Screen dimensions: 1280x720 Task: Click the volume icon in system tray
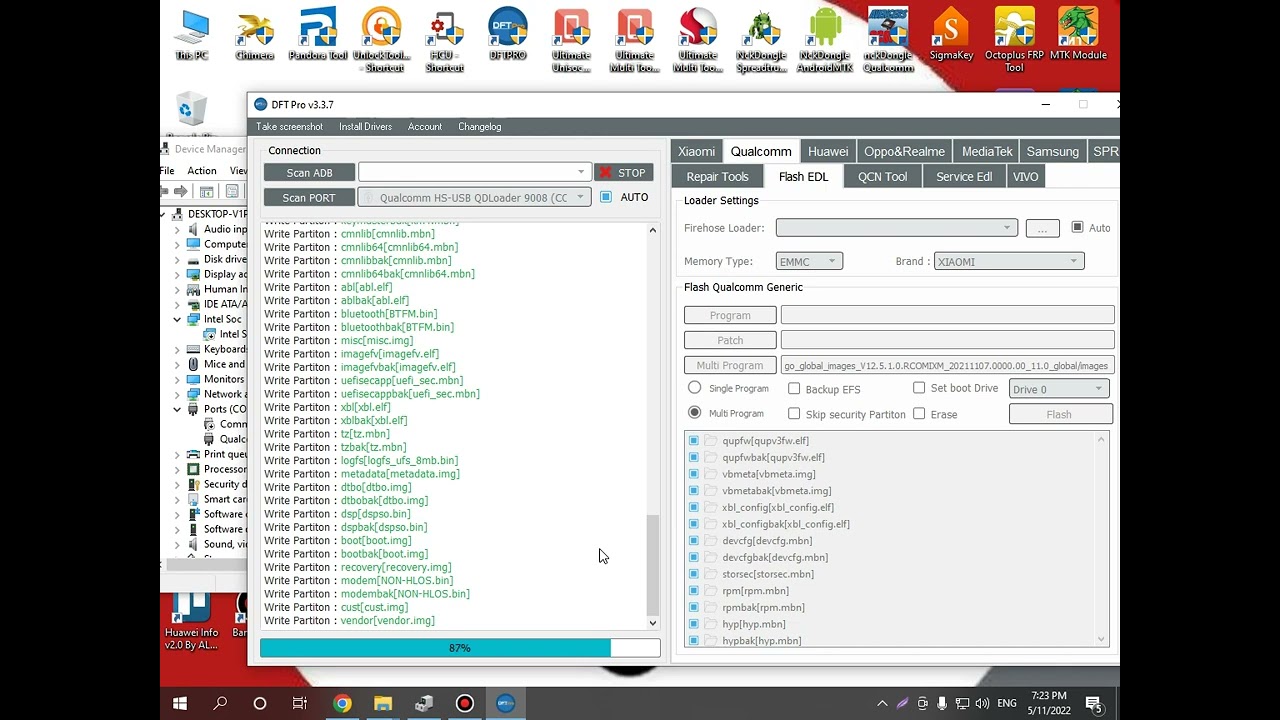click(x=982, y=704)
